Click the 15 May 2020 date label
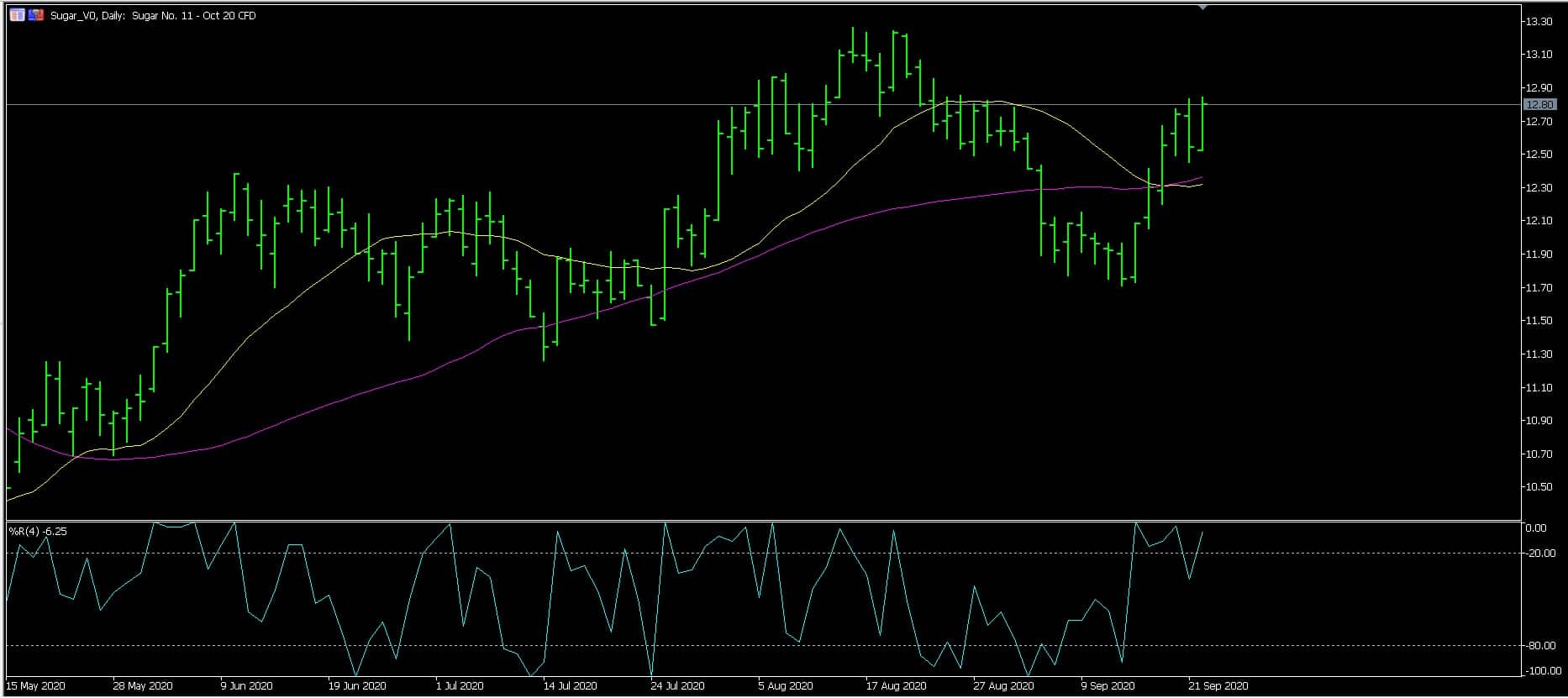1568x698 pixels. coord(35,686)
